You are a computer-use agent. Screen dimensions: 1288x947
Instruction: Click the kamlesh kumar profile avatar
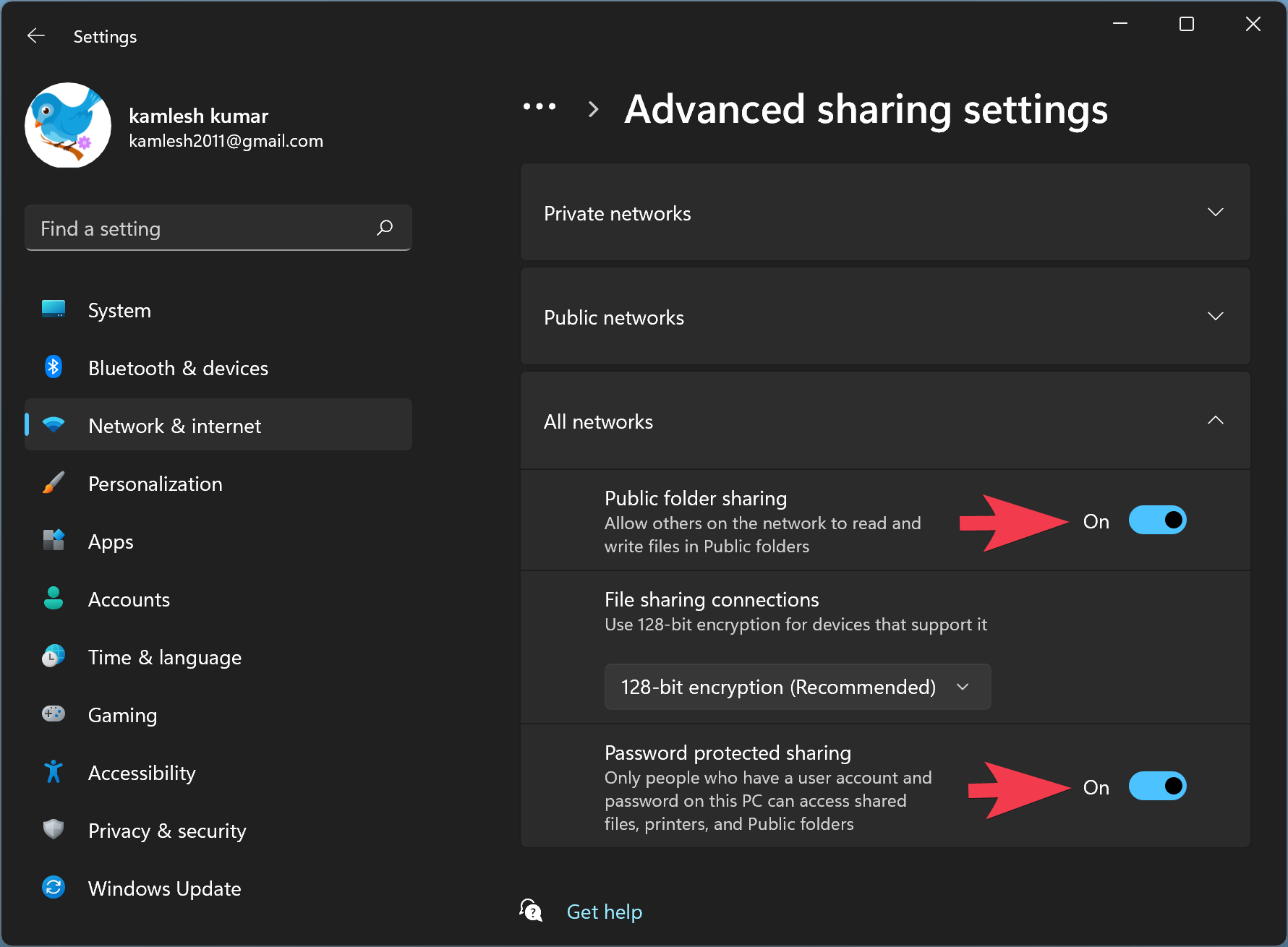click(68, 125)
